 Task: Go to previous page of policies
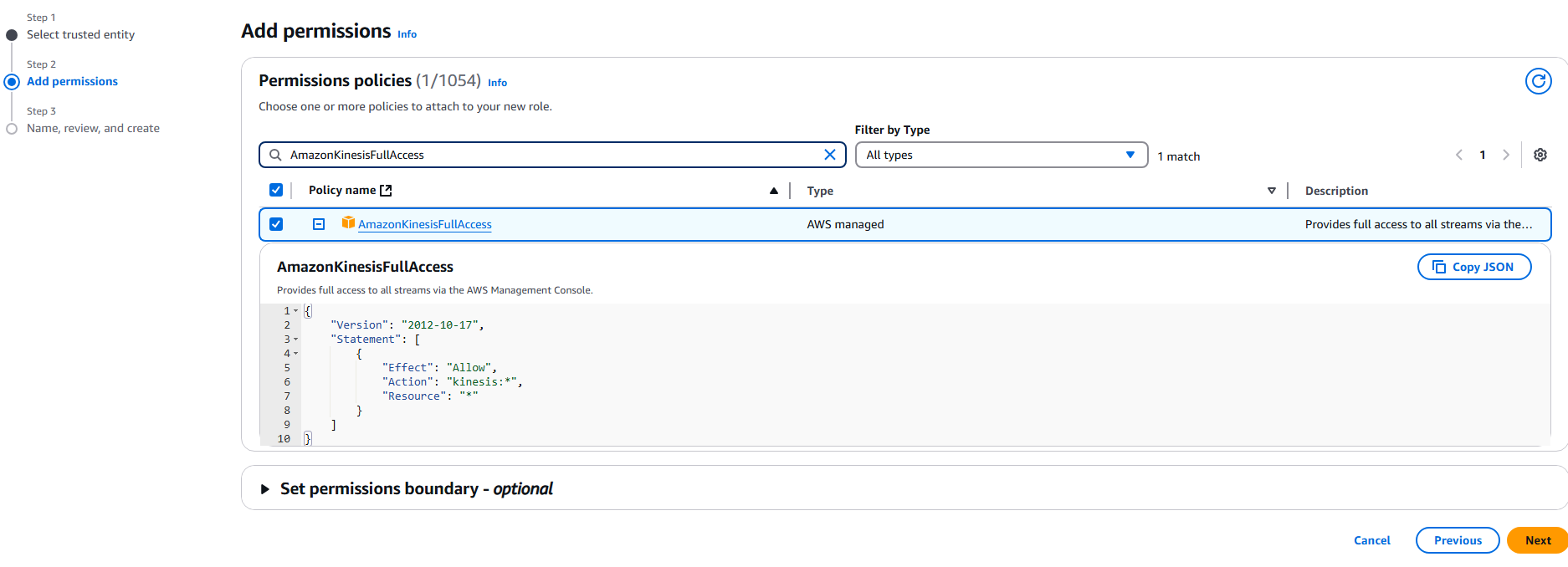click(1459, 155)
